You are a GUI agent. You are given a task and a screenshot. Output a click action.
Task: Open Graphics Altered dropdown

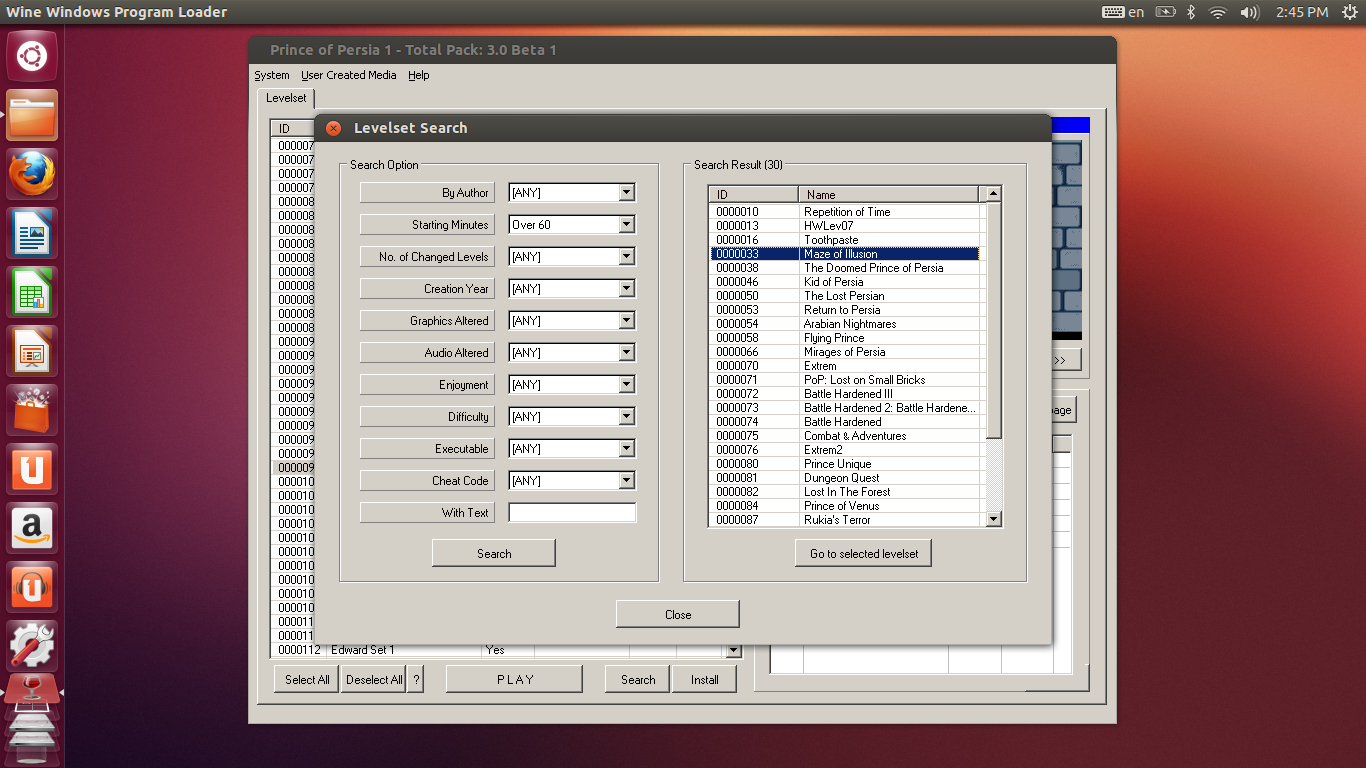pyautogui.click(x=626, y=321)
